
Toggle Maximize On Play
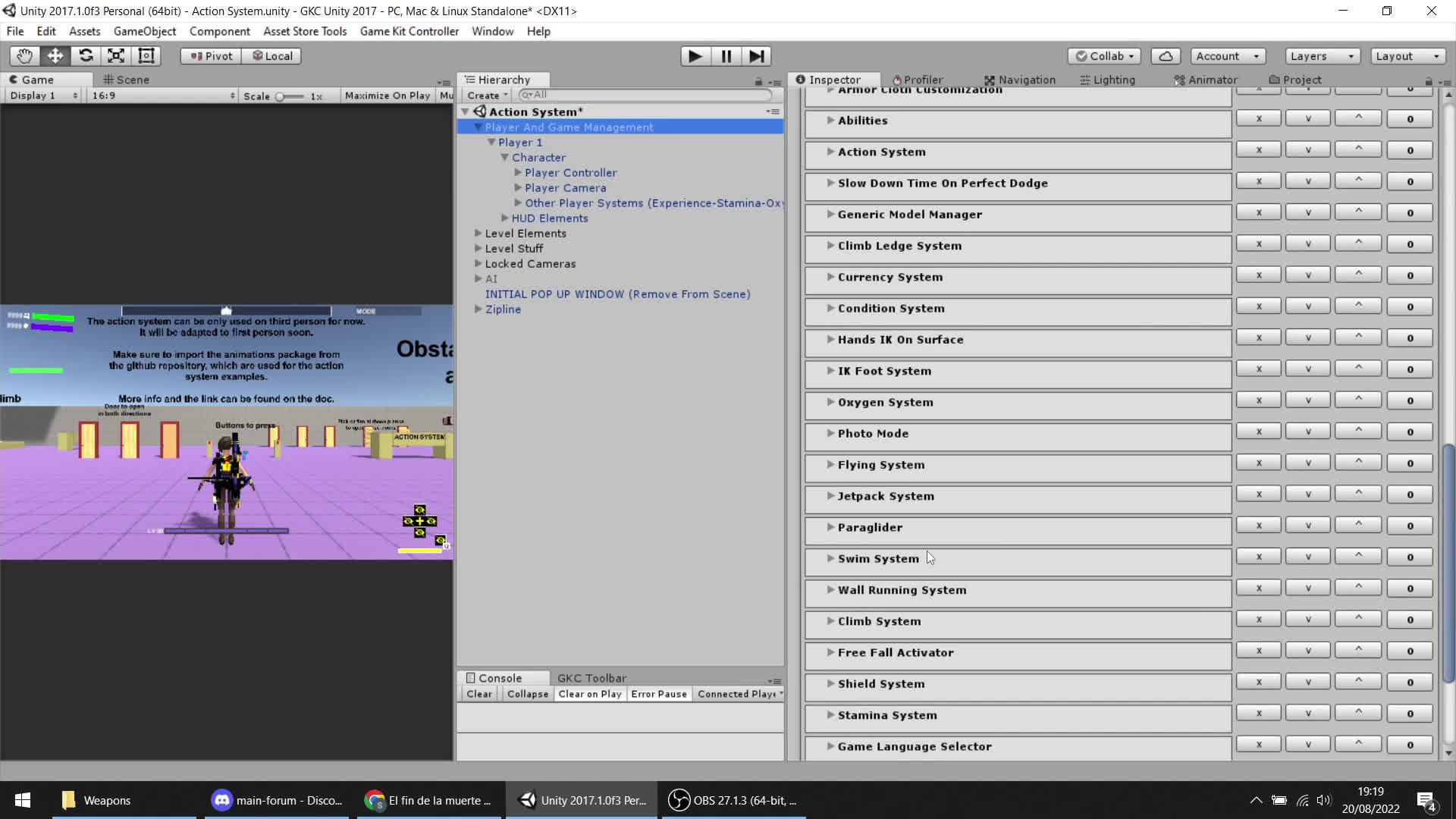[x=387, y=96]
